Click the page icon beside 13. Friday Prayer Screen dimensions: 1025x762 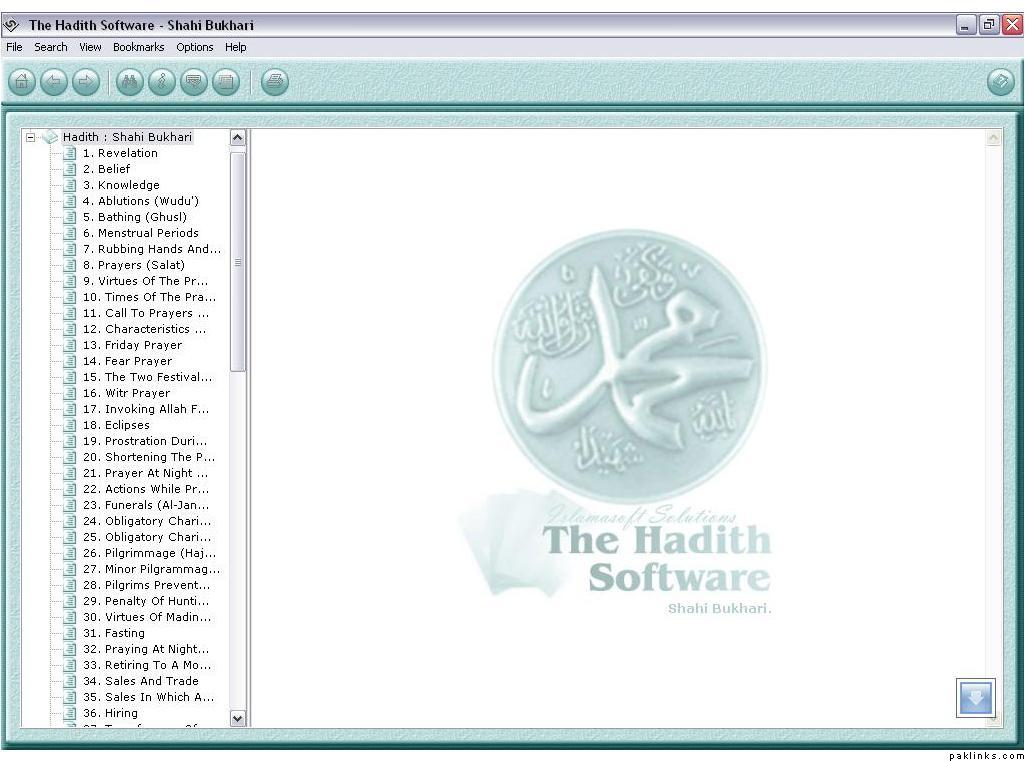(70, 345)
